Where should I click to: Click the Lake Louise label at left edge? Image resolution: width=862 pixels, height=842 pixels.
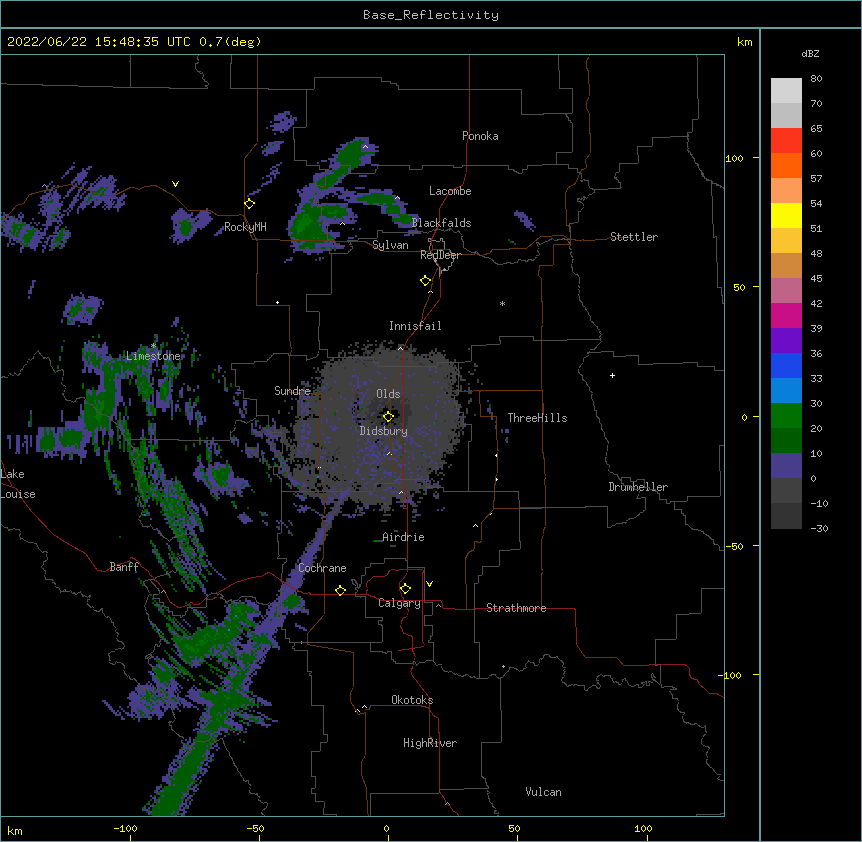tap(18, 484)
